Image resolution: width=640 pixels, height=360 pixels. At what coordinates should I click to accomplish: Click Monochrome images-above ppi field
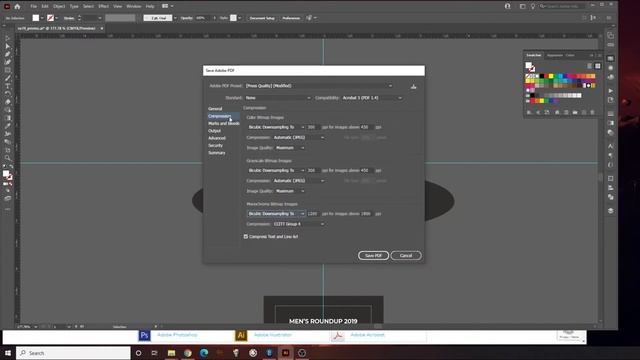366,214
